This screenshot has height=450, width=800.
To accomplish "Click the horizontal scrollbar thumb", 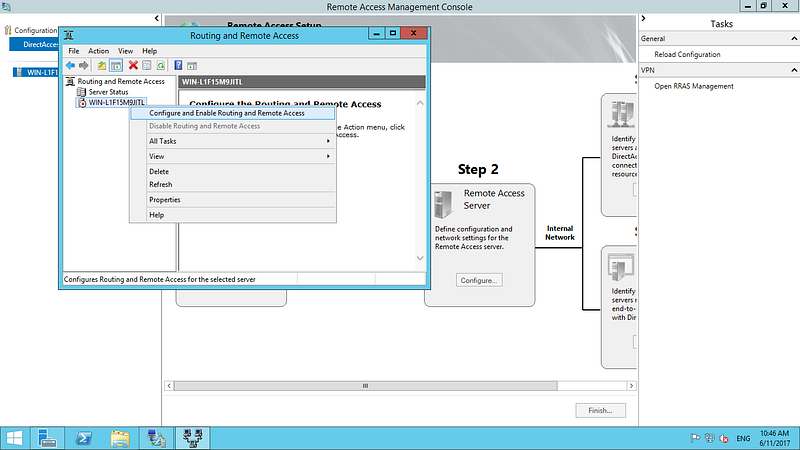I will pos(365,386).
